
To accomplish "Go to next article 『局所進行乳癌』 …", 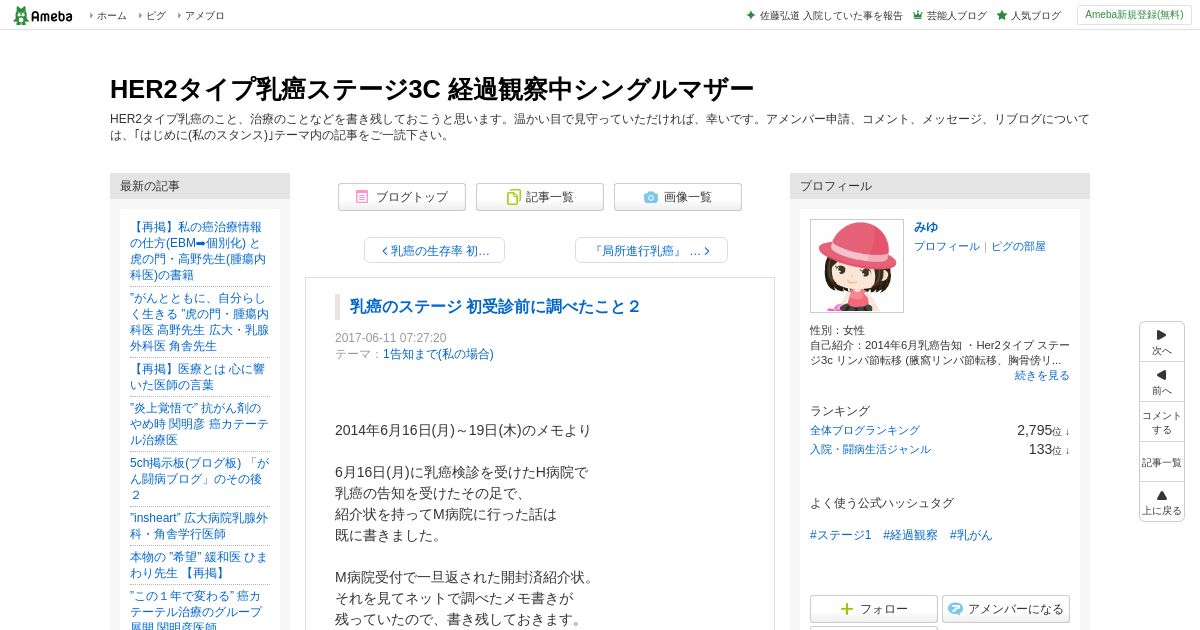I will pyautogui.click(x=651, y=250).
